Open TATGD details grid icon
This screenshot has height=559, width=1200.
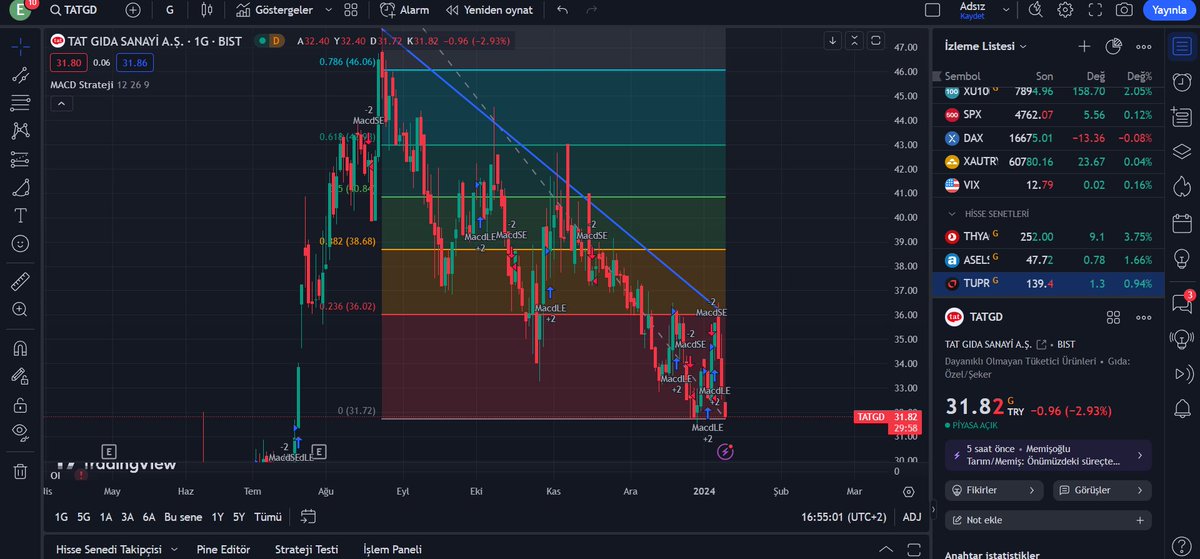point(1113,317)
